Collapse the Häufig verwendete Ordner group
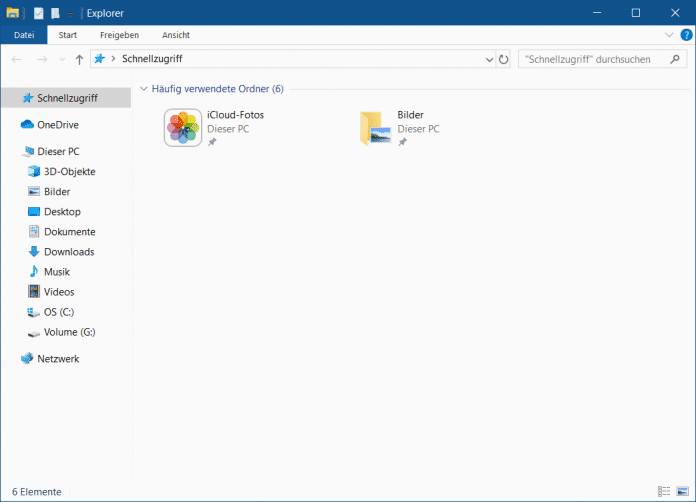This screenshot has width=696, height=502. (145, 89)
